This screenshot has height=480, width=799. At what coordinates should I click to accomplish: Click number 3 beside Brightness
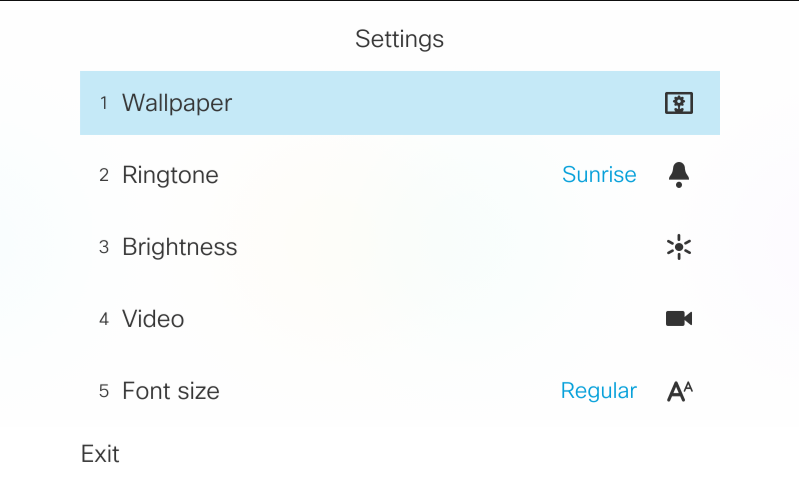coord(104,247)
